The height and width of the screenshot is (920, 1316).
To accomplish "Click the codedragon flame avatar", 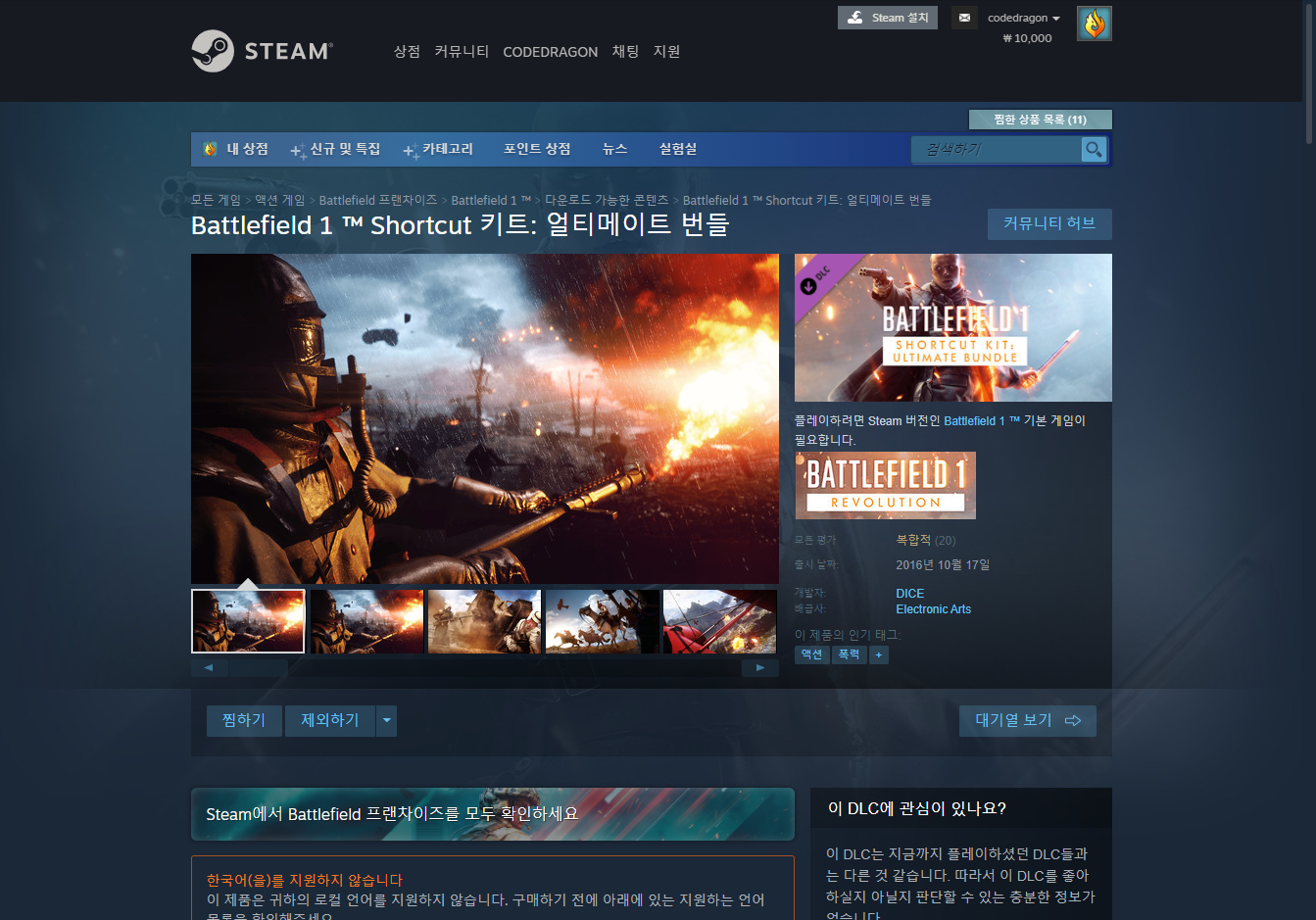I will tap(1094, 24).
